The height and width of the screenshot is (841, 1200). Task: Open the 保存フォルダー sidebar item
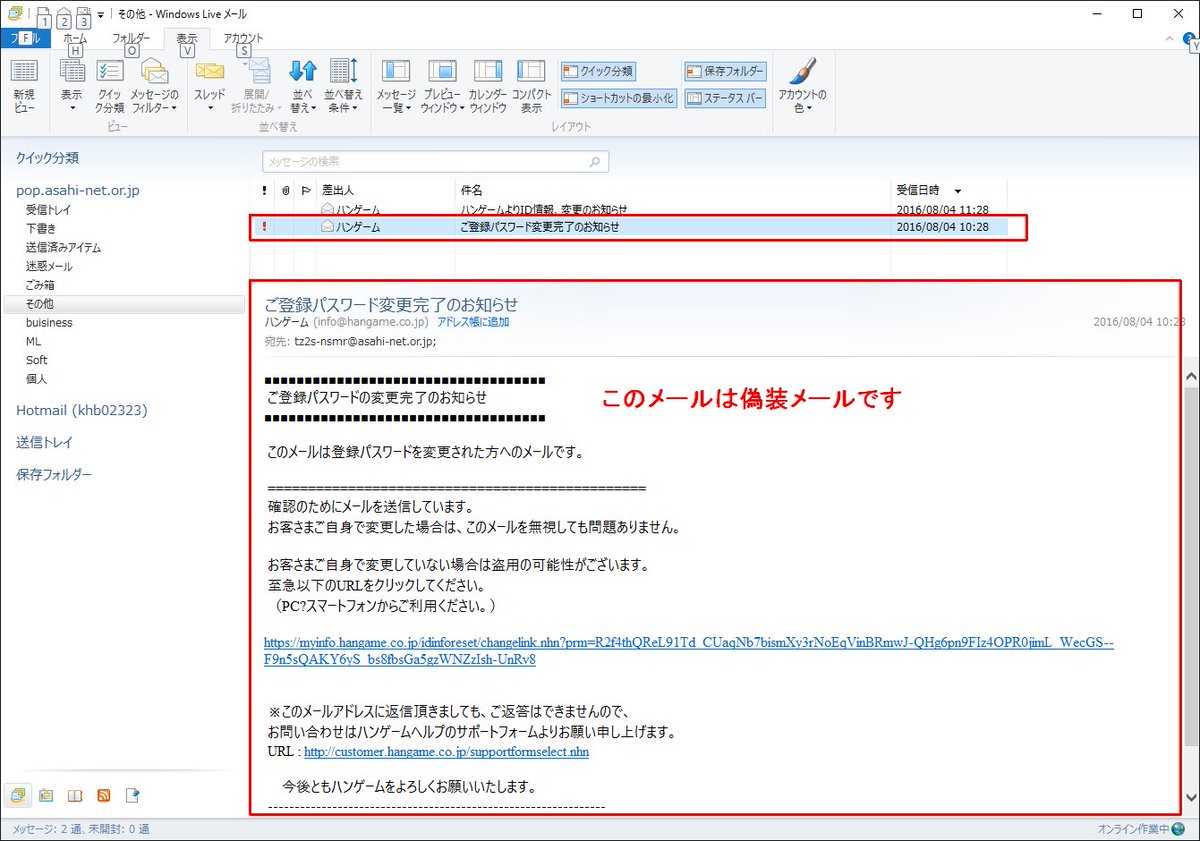pyautogui.click(x=54, y=474)
